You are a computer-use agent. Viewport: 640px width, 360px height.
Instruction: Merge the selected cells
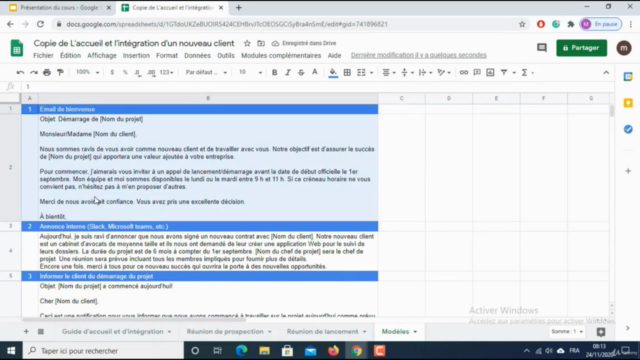point(361,73)
